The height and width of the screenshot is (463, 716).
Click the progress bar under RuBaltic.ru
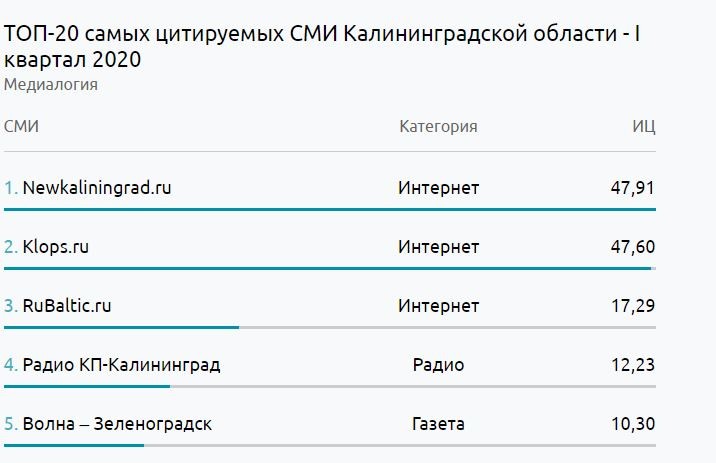pos(121,327)
